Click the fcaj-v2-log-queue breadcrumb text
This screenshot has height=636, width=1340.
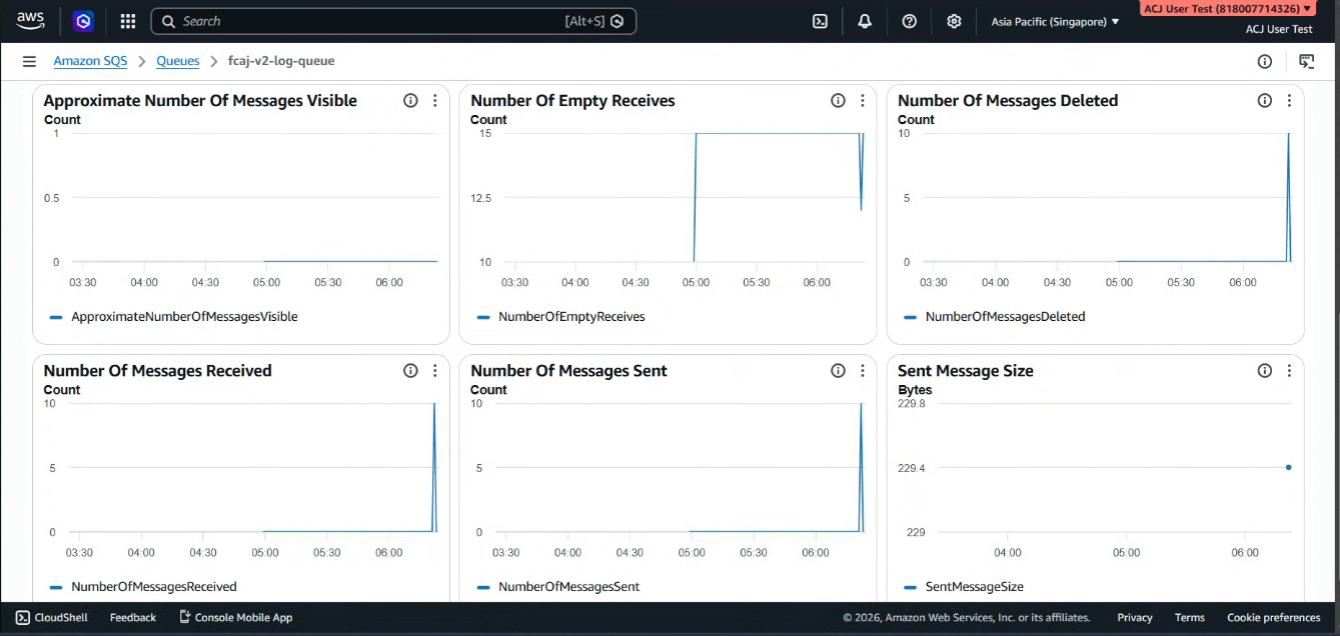tap(281, 61)
